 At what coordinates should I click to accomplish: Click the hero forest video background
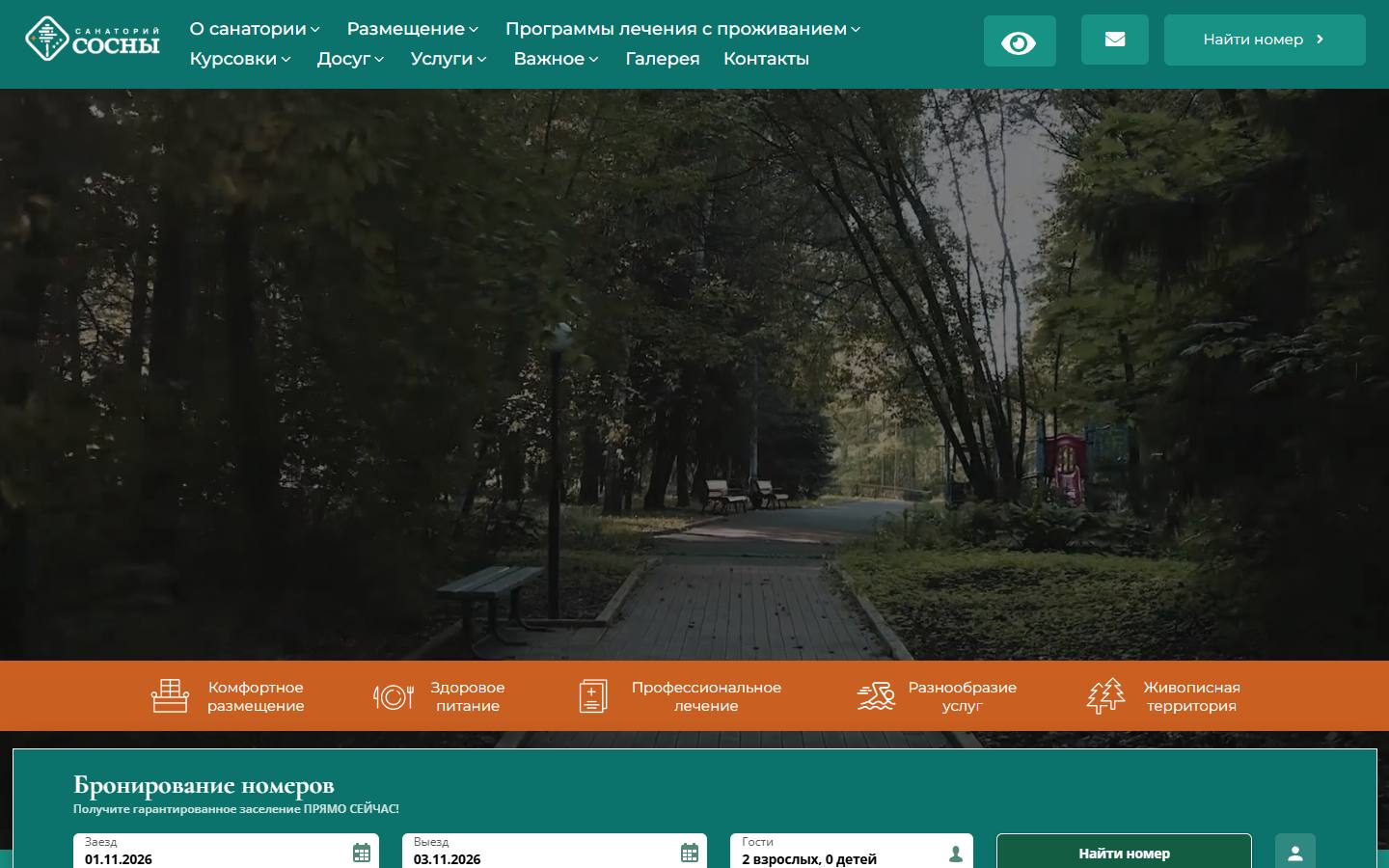coord(694,374)
